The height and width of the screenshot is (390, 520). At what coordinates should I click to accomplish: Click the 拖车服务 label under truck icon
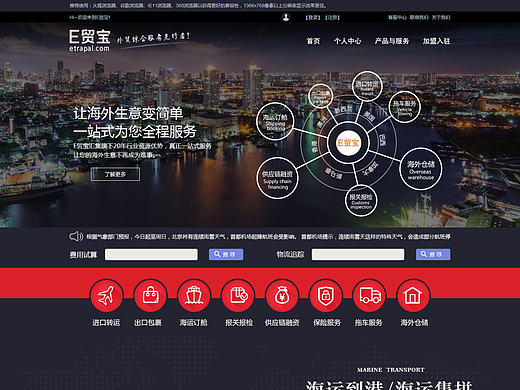369,323
